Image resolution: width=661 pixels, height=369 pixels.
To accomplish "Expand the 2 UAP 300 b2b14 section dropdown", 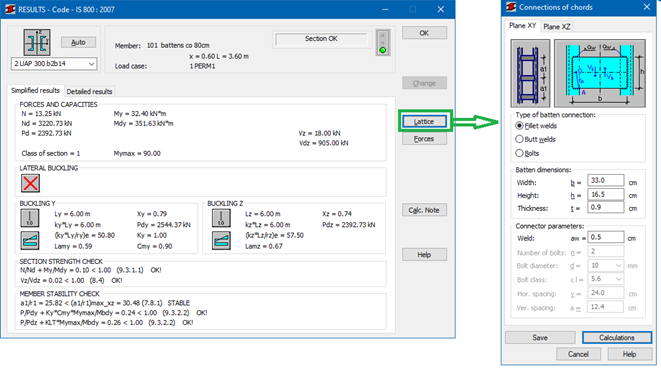I will point(54,64).
